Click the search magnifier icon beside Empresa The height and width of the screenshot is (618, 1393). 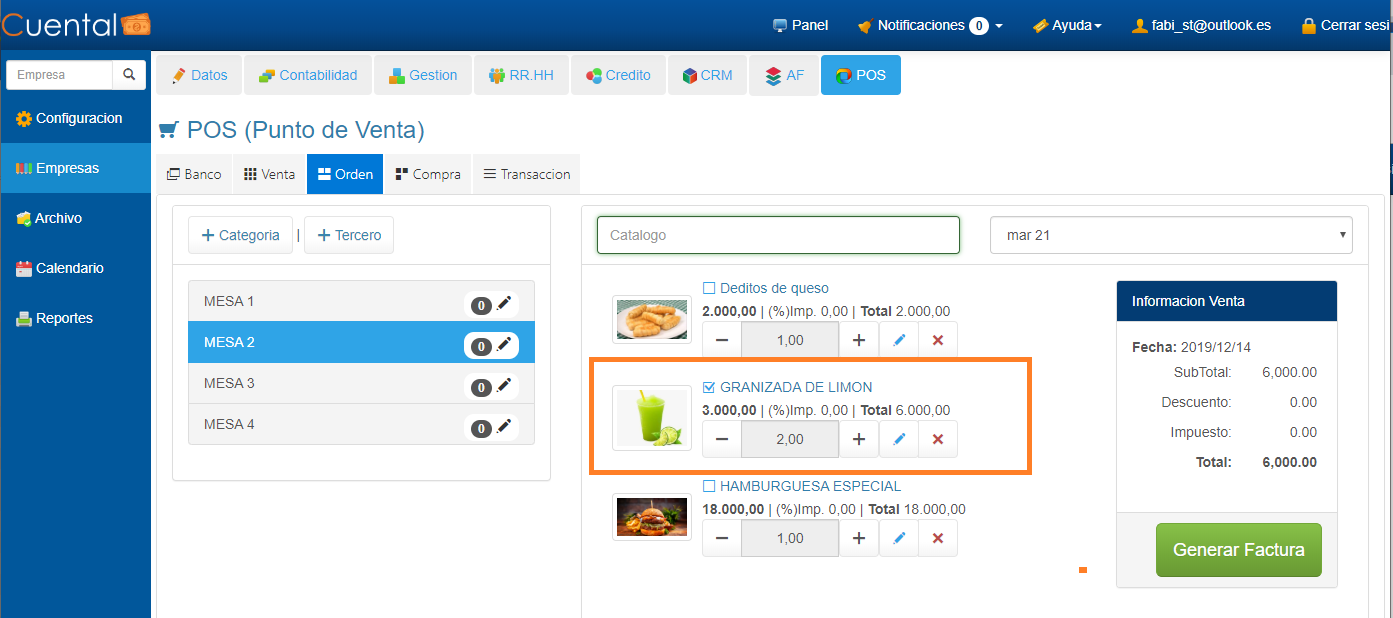(x=129, y=75)
